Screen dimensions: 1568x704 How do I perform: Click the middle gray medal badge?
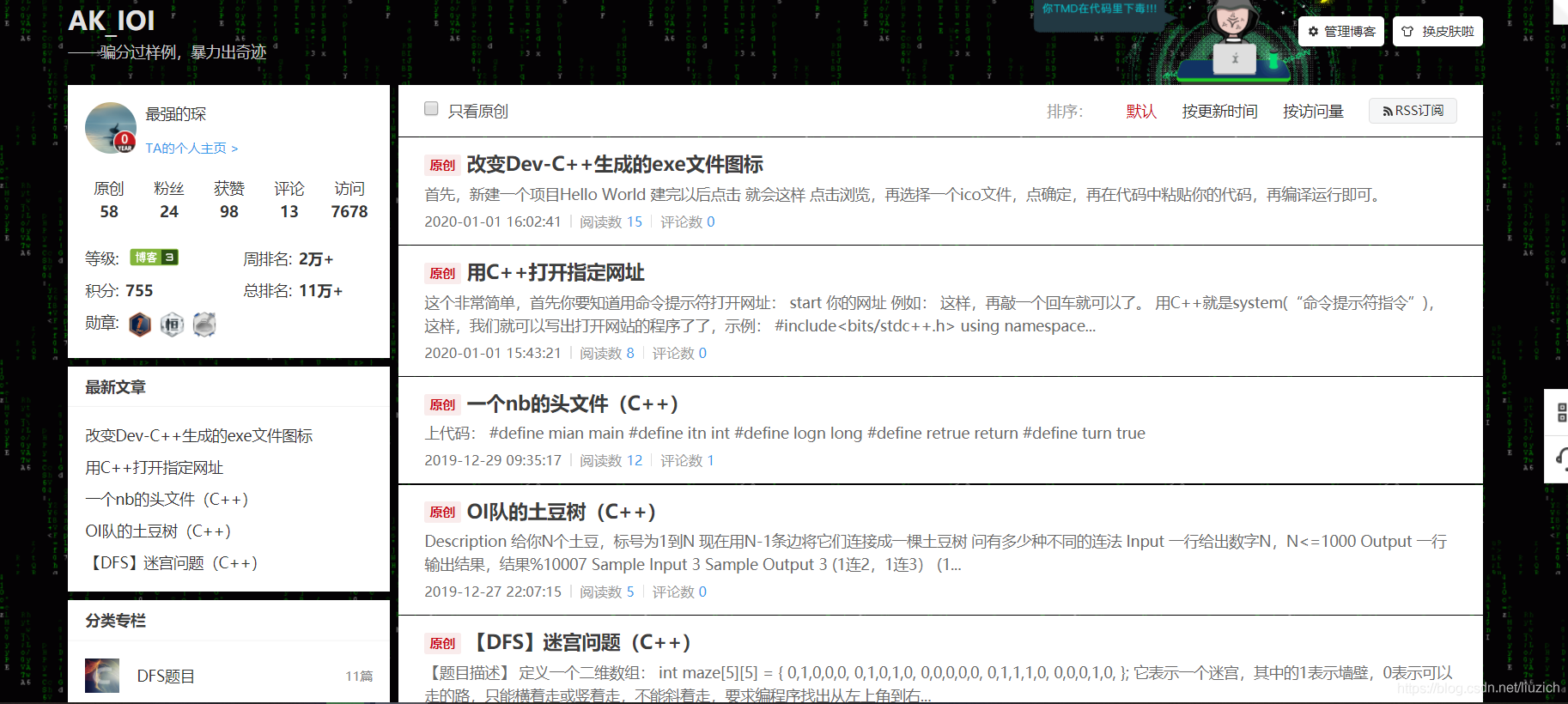point(172,324)
